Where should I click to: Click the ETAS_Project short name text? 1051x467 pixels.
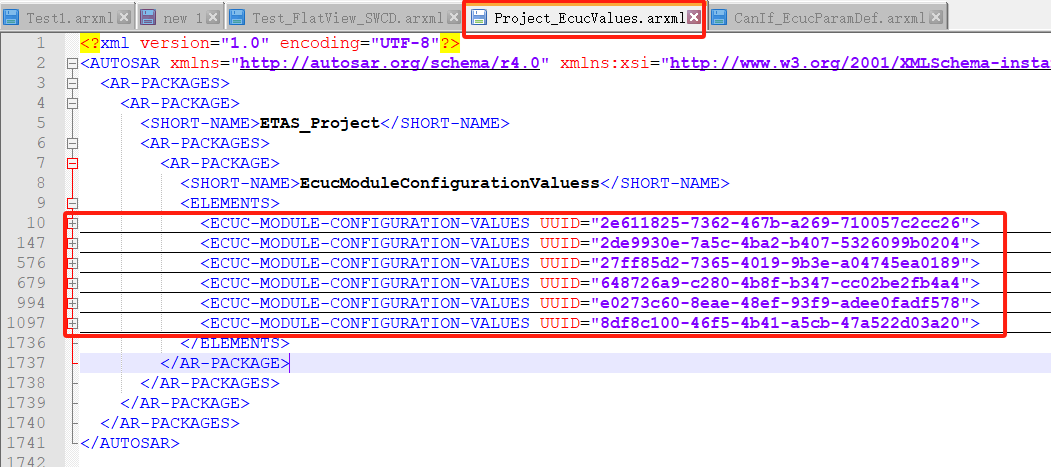pos(320,123)
